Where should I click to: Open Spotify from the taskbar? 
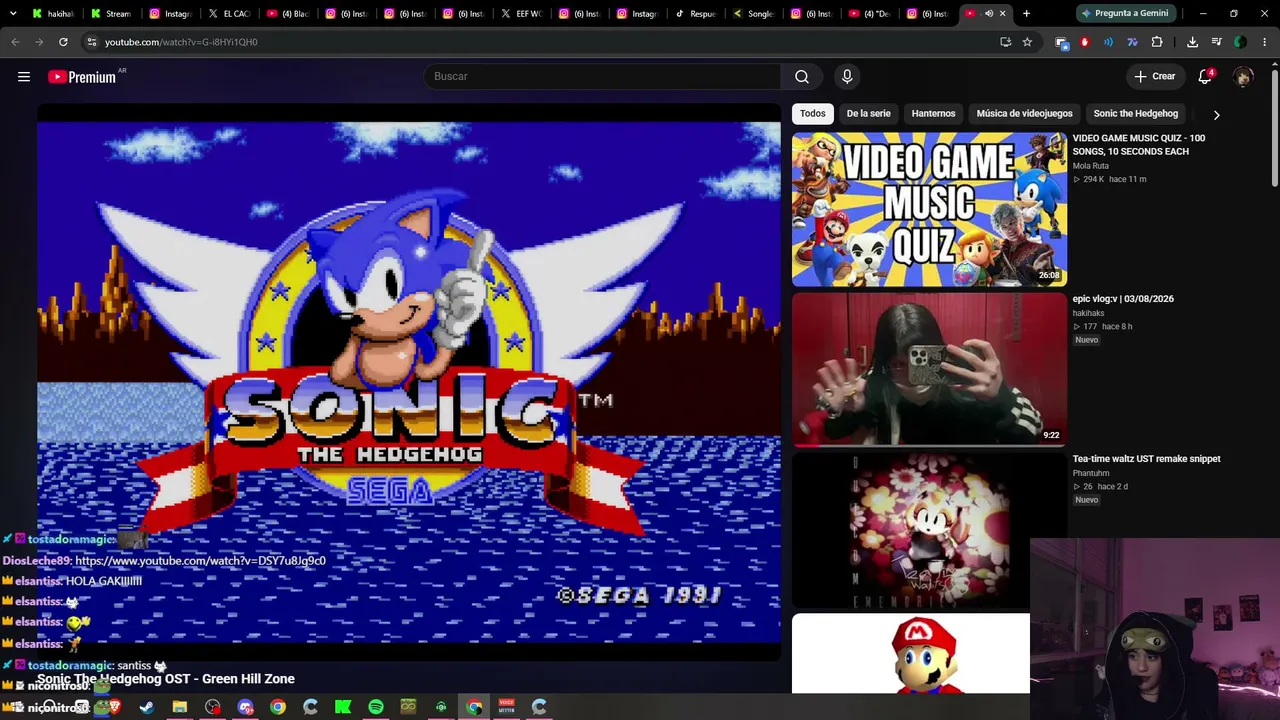tap(376, 707)
